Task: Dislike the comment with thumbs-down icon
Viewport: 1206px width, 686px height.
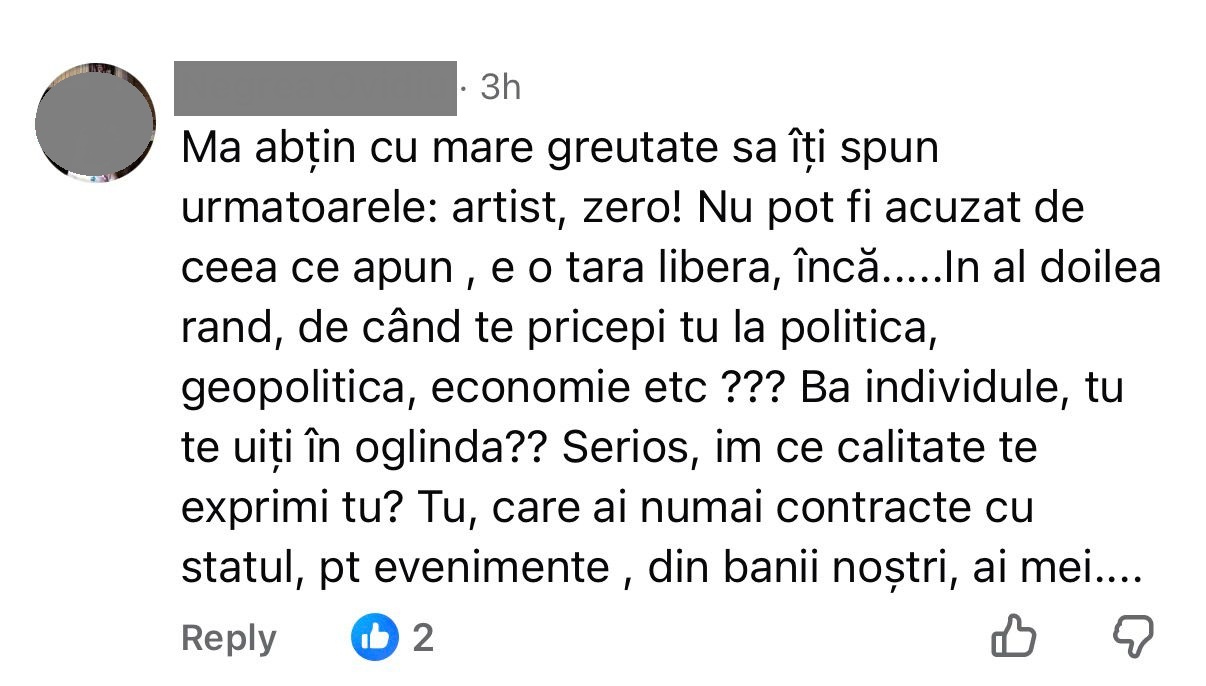Action: [x=1133, y=636]
